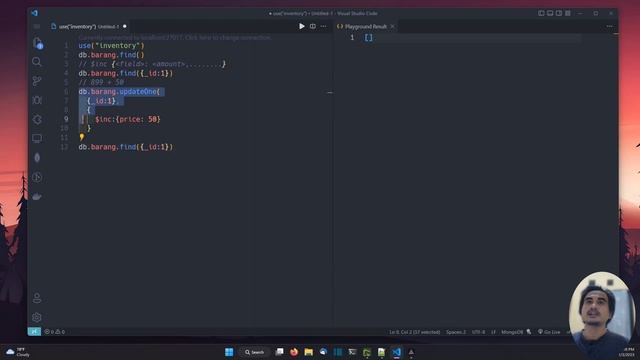Toggle panel layout button in title bar
The height and width of the screenshot is (360, 640).
pyautogui.click(x=550, y=13)
